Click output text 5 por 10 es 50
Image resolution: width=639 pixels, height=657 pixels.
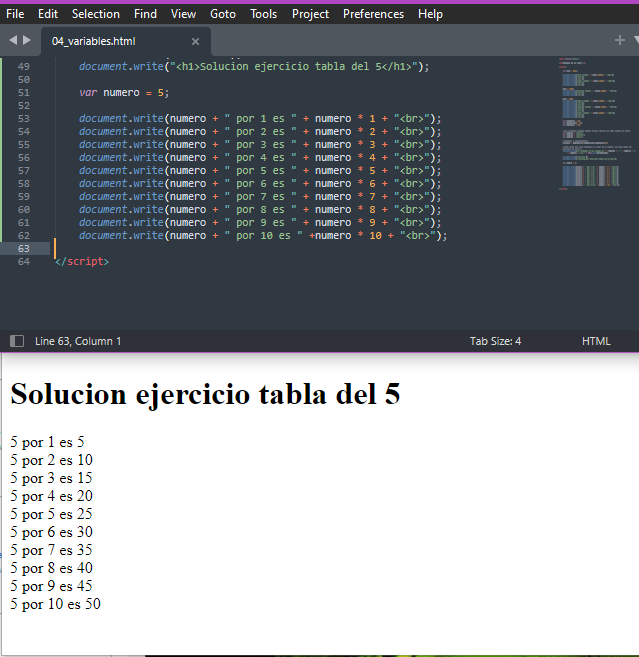click(x=55, y=604)
